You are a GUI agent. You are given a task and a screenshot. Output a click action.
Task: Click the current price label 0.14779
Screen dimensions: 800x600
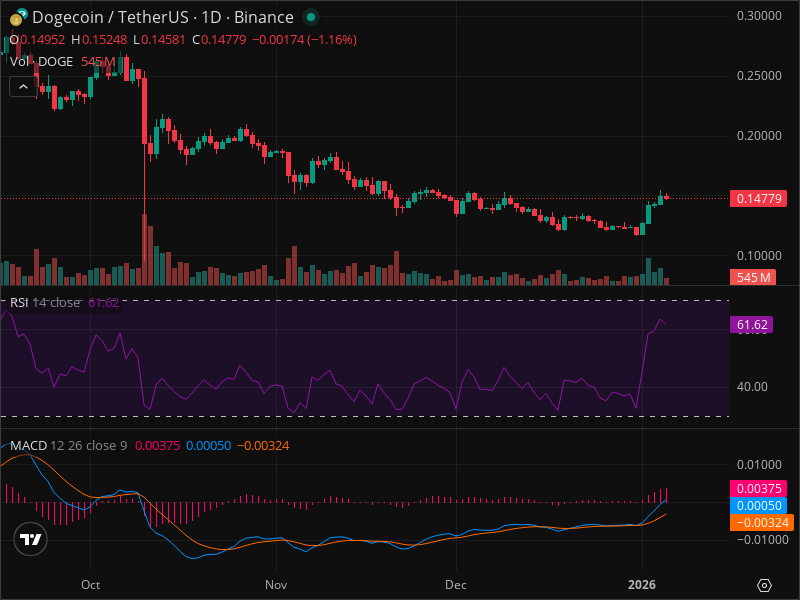[x=759, y=198]
